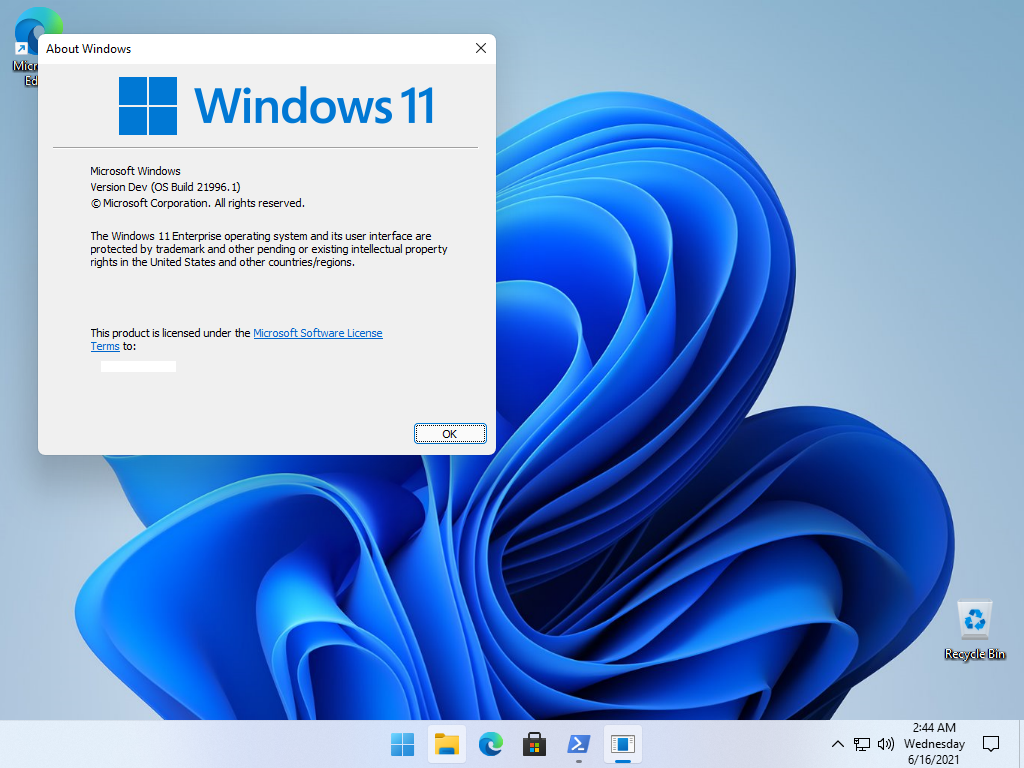Screen dimensions: 1024x768
Task: Expand hidden system tray icons
Action: [838, 744]
